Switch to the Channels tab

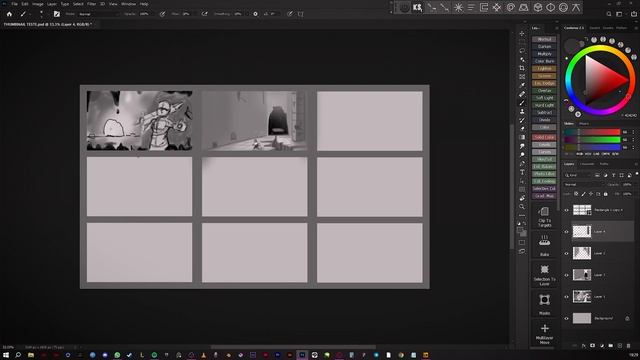coord(587,164)
